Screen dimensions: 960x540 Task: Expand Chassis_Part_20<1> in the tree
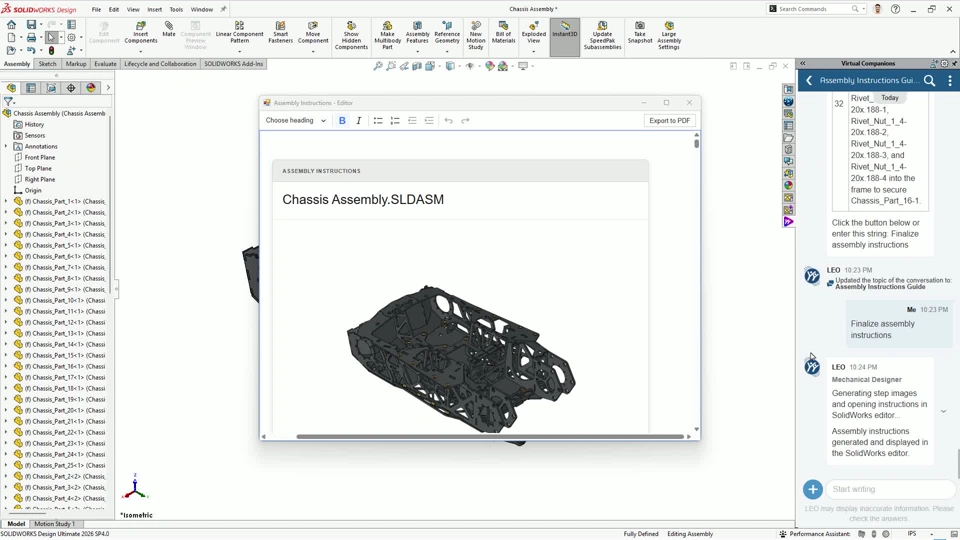click(x=6, y=411)
